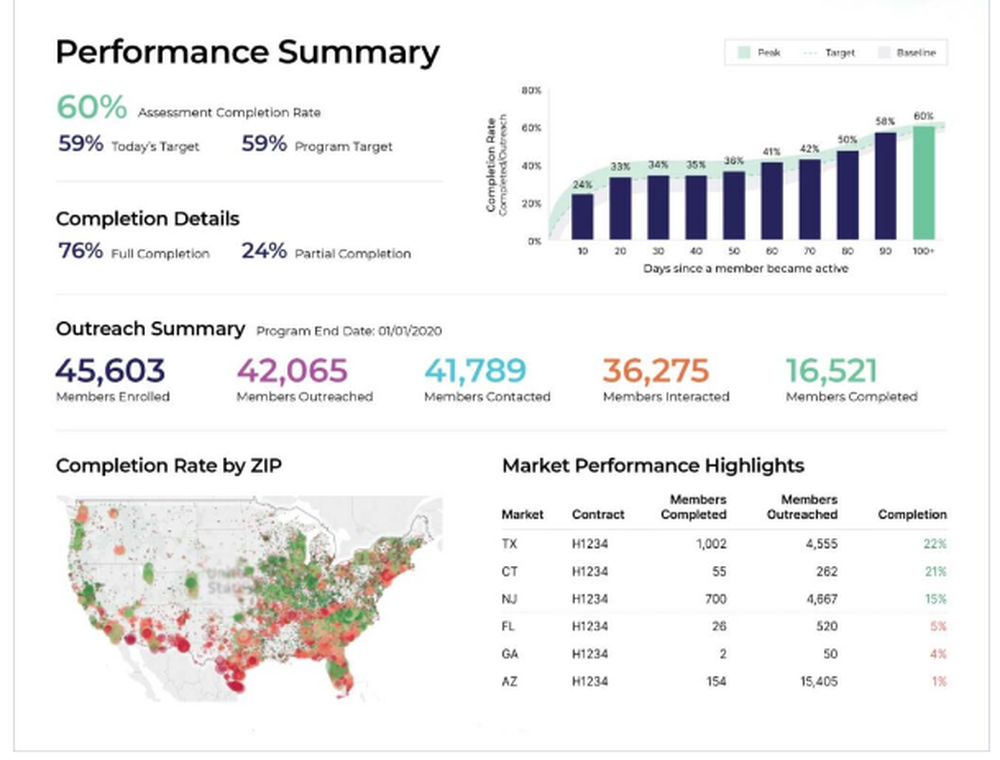1000x760 pixels.
Task: Select the AZ market row label
Action: (510, 682)
